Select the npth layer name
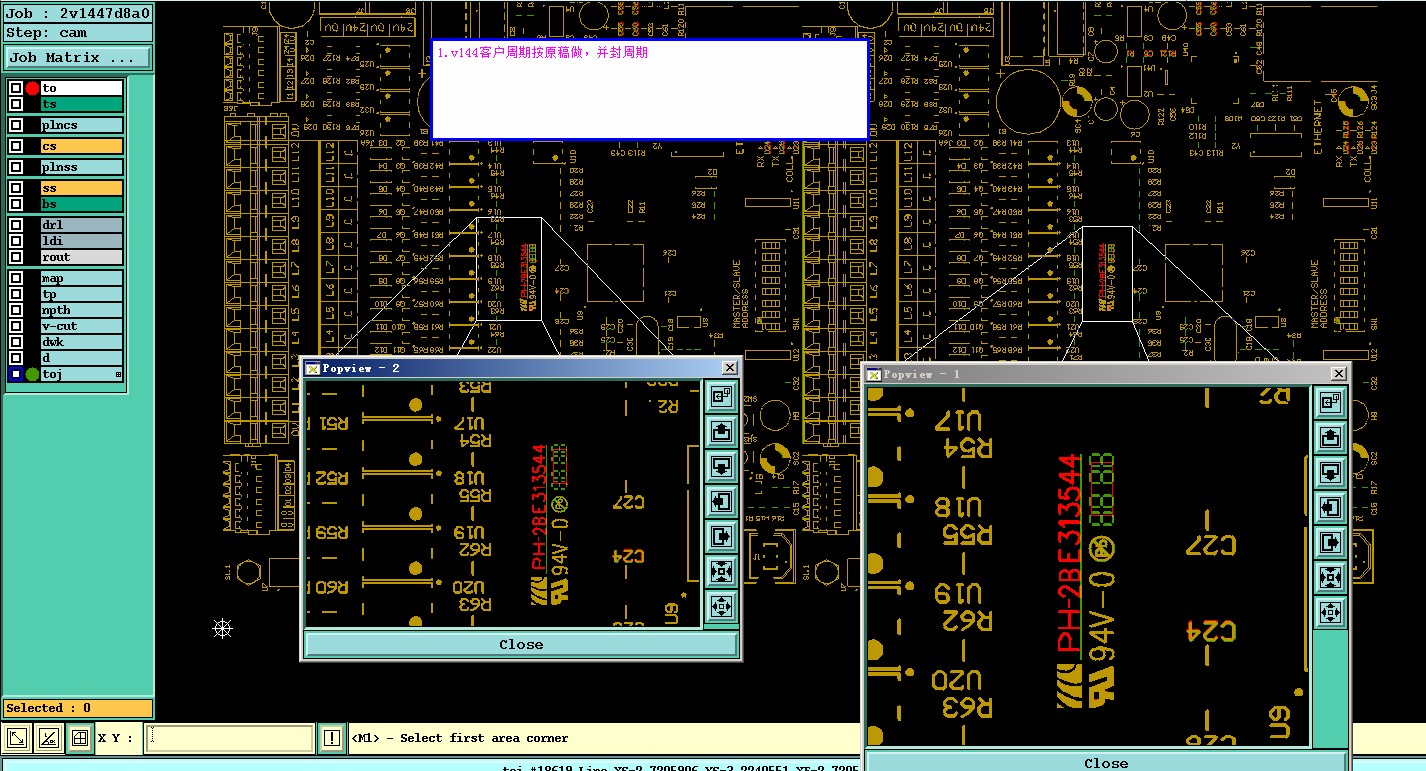 pos(81,310)
